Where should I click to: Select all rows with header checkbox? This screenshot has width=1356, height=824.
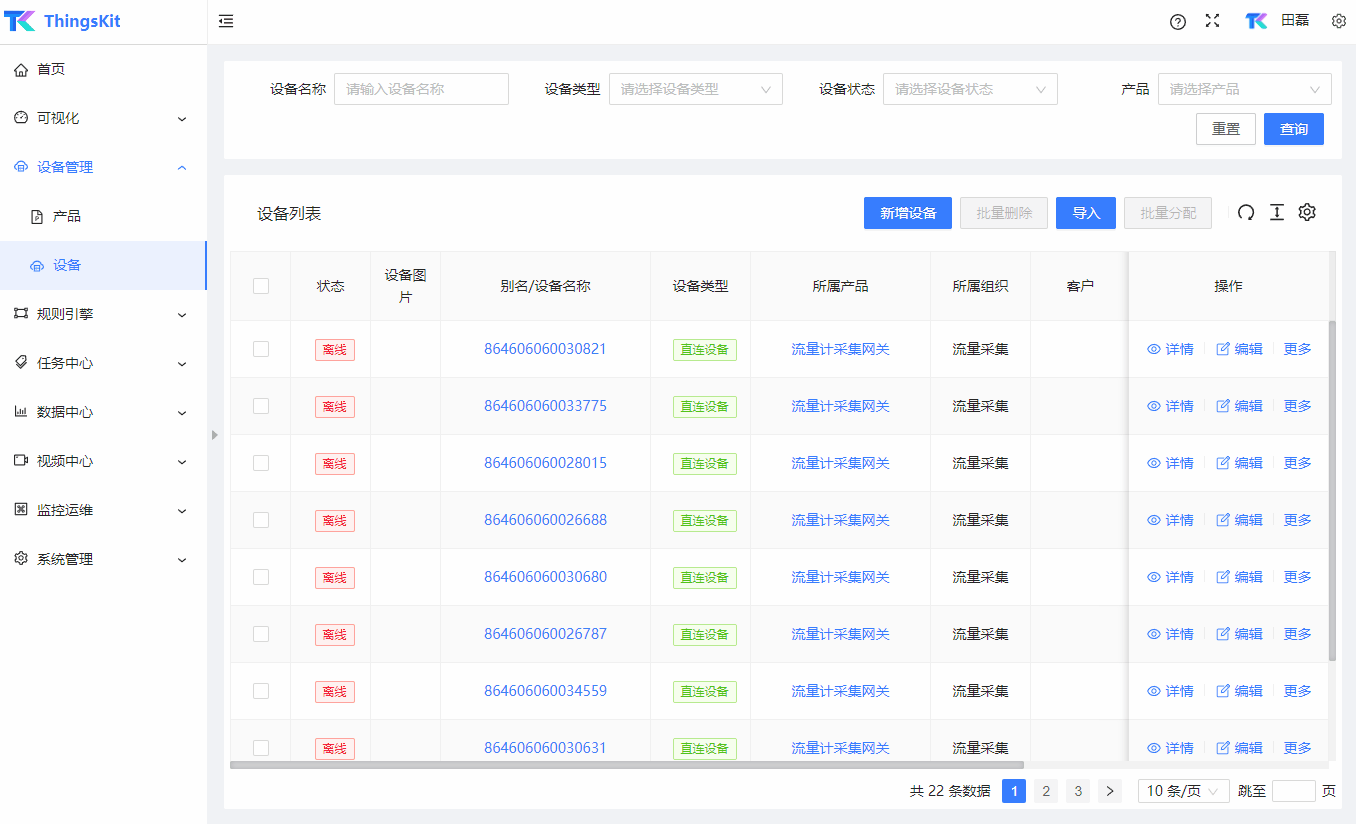(x=261, y=286)
